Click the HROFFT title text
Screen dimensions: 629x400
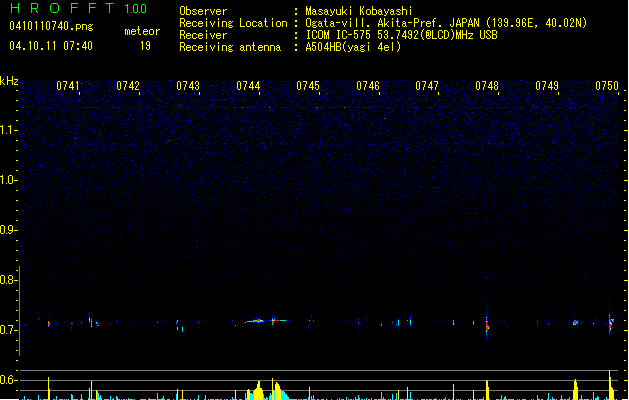point(62,8)
